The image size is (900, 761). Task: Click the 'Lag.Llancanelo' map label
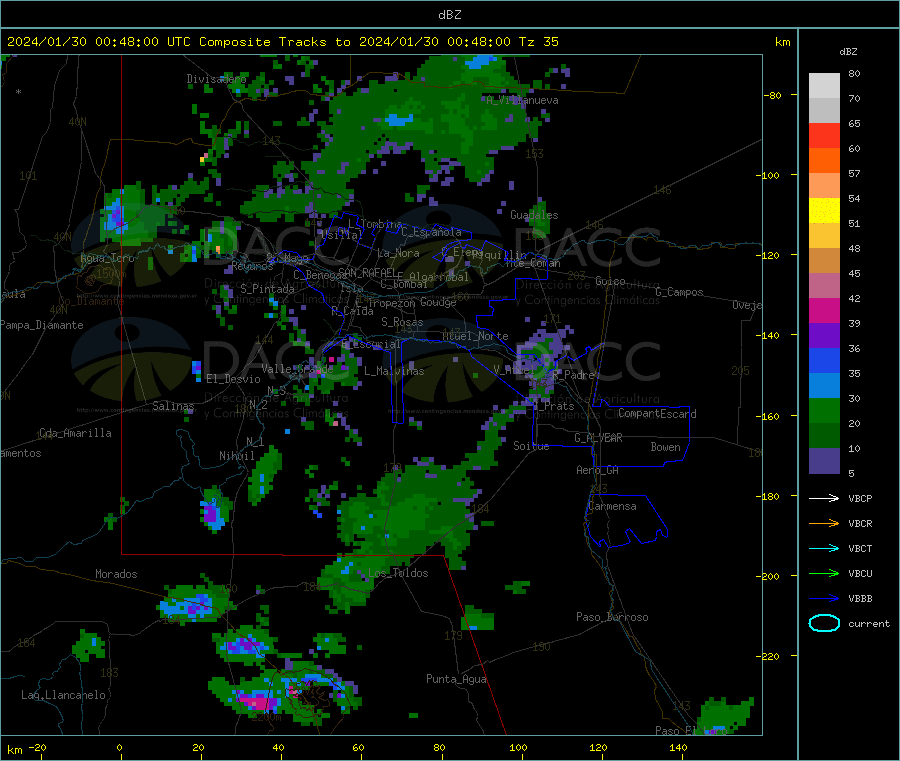point(63,695)
